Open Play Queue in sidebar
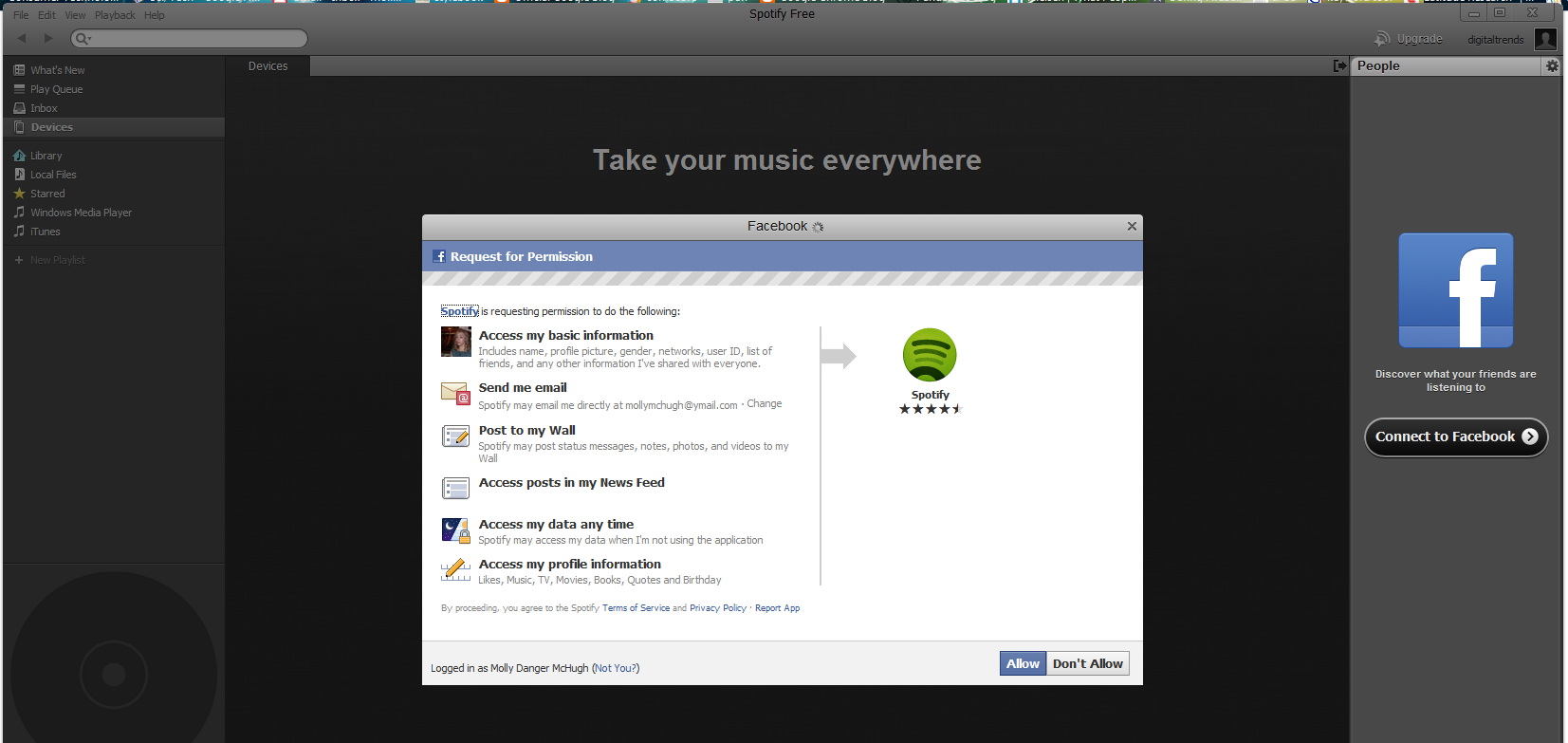The image size is (1568, 743). (56, 89)
